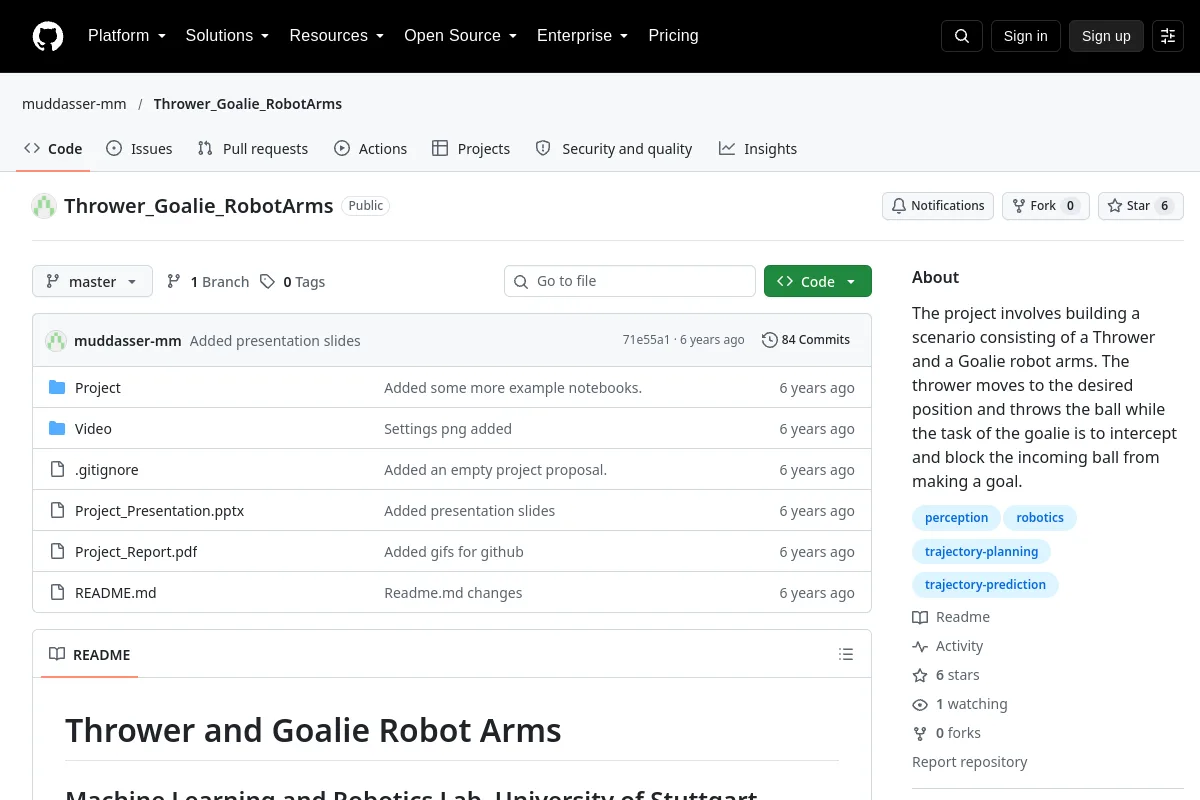The width and height of the screenshot is (1200, 800).
Task: Open the master branch switcher dropdown
Action: point(92,282)
